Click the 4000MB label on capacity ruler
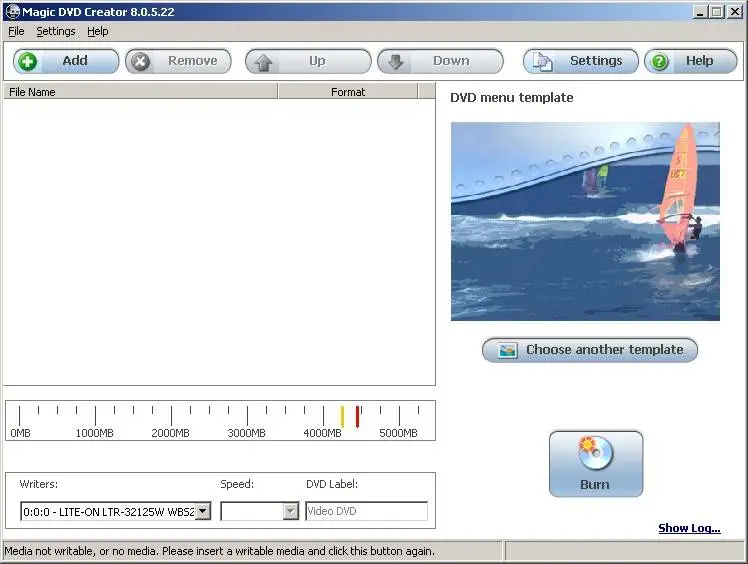The image size is (748, 564). (322, 433)
